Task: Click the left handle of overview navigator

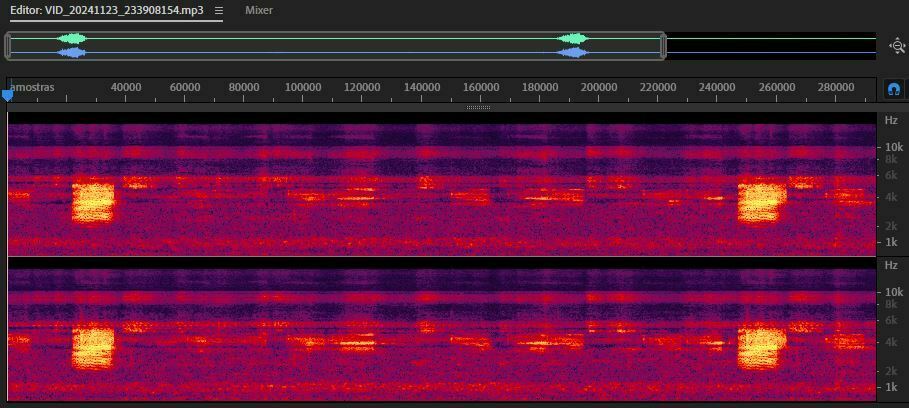Action: [8, 46]
